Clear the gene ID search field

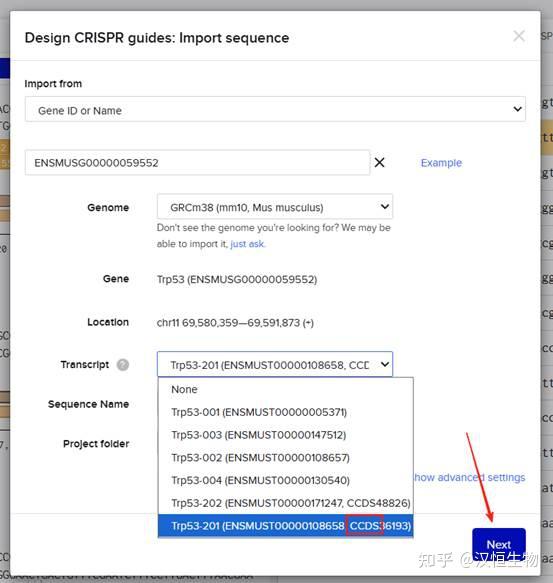pos(379,162)
